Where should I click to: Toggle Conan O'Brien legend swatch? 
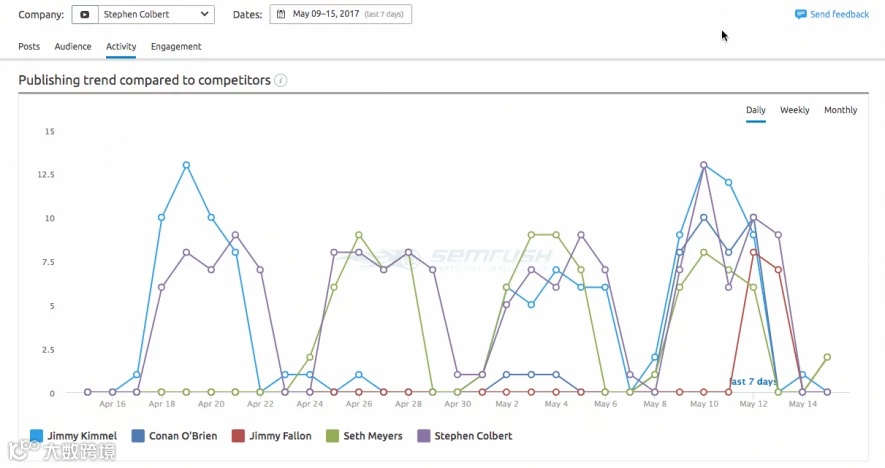138,436
